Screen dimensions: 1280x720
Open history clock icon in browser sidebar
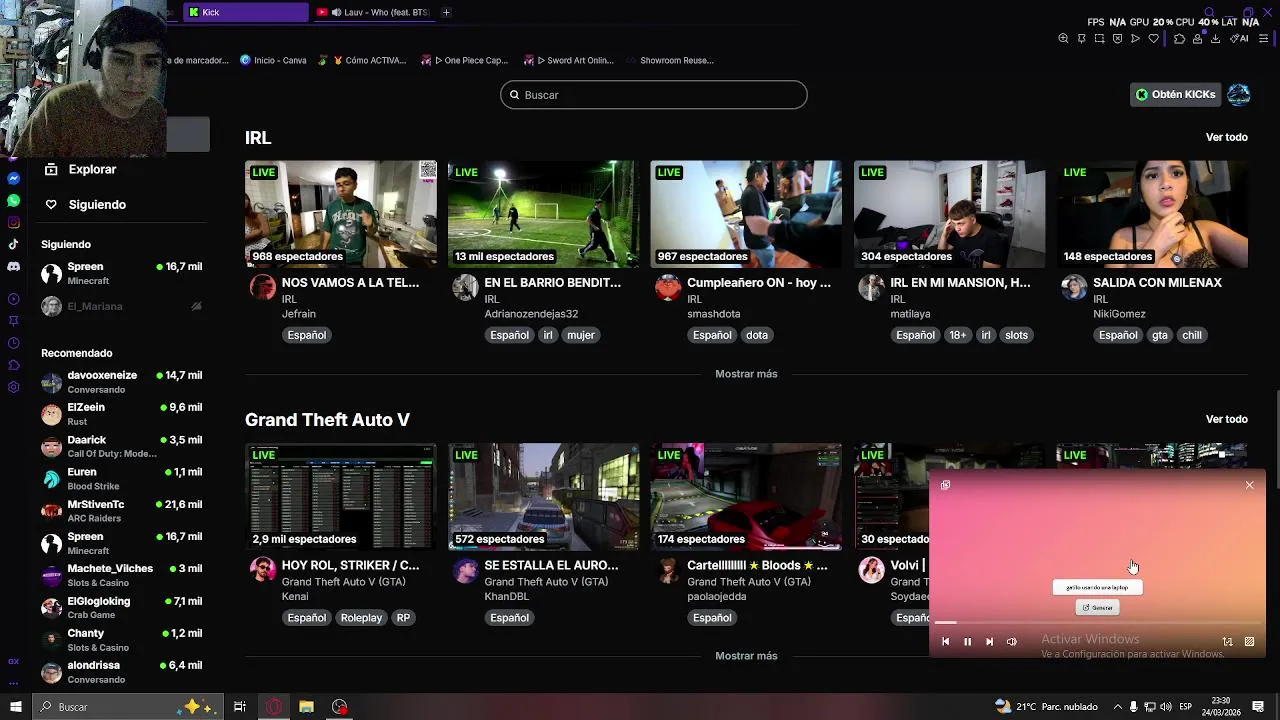point(14,343)
